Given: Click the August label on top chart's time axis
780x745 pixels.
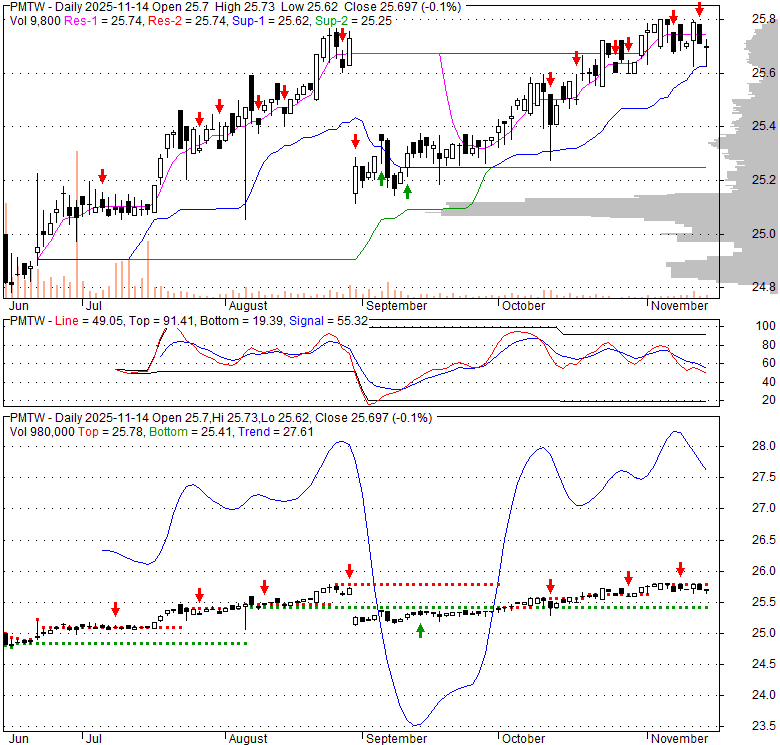Looking at the screenshot, I should tap(248, 306).
